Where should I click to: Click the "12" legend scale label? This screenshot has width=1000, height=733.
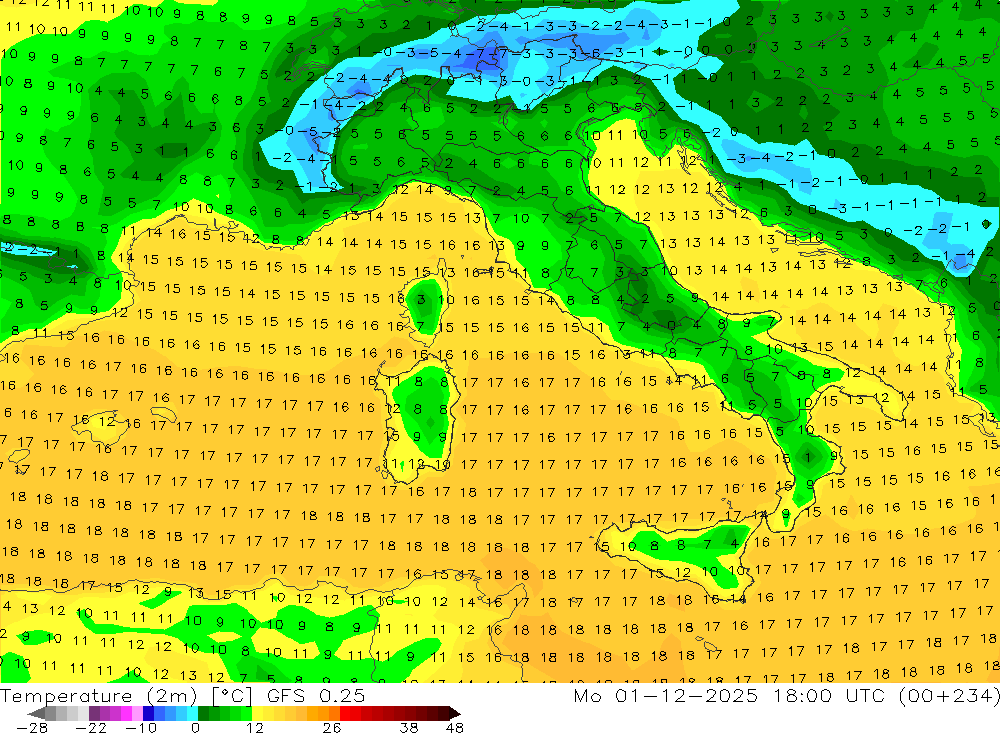(254, 727)
